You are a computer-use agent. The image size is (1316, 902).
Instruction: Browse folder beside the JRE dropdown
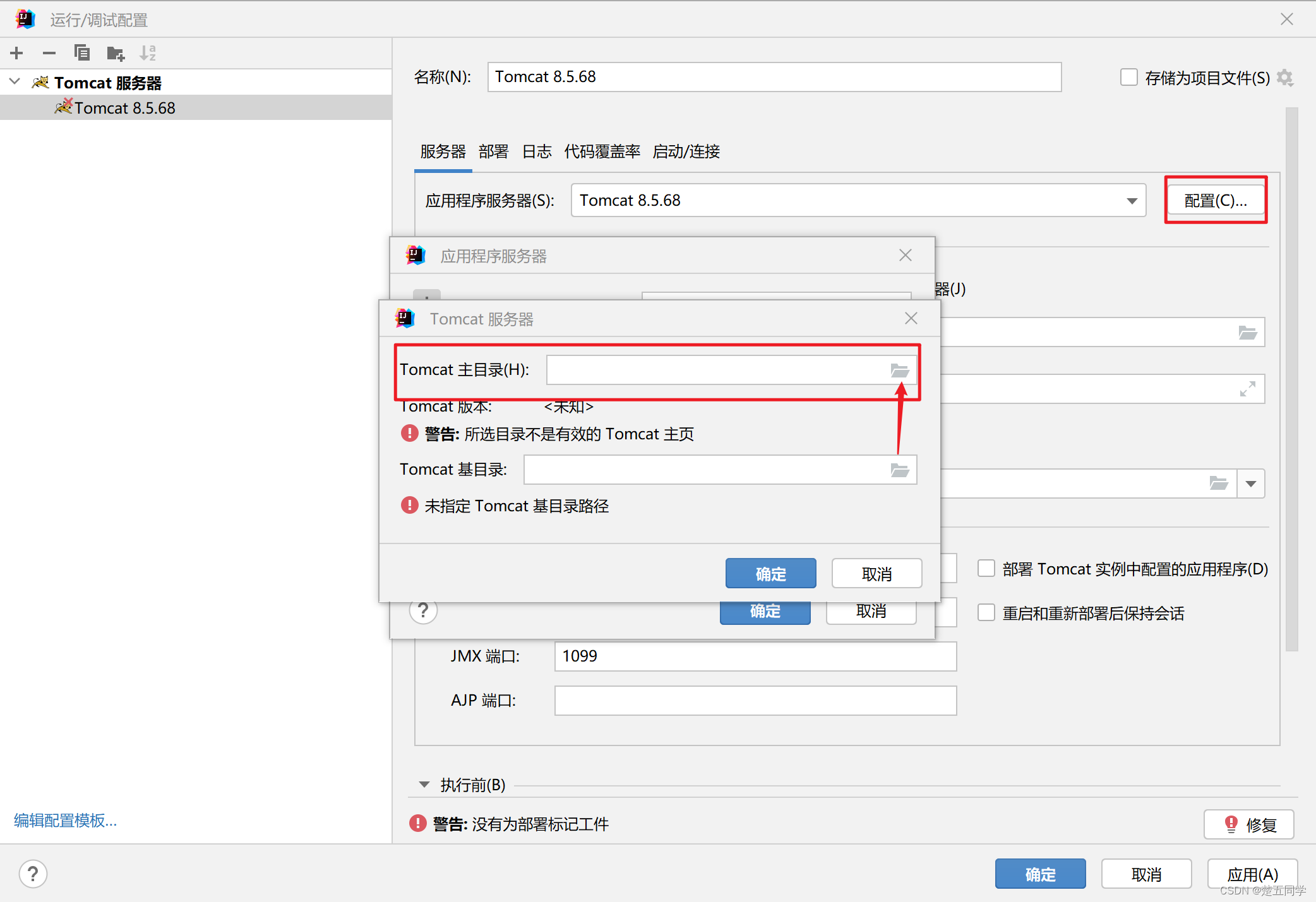click(1218, 484)
